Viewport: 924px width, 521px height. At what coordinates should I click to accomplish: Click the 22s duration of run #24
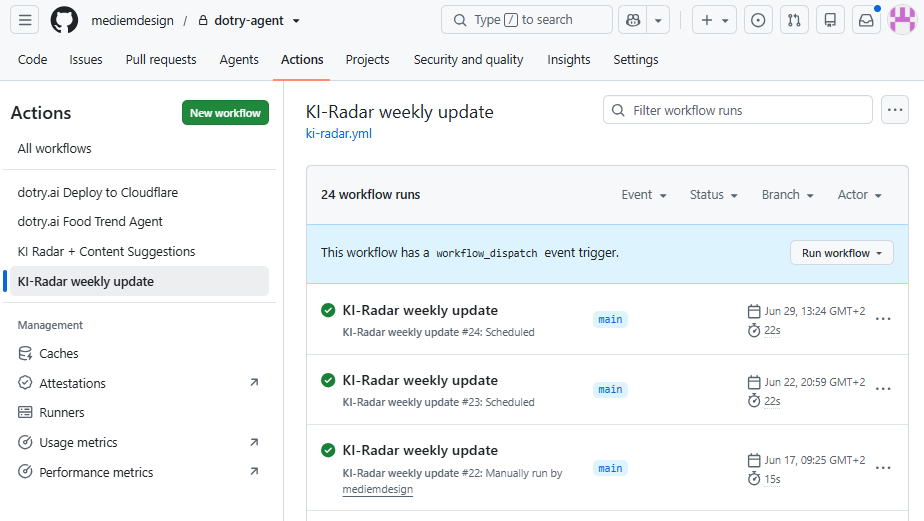point(772,331)
